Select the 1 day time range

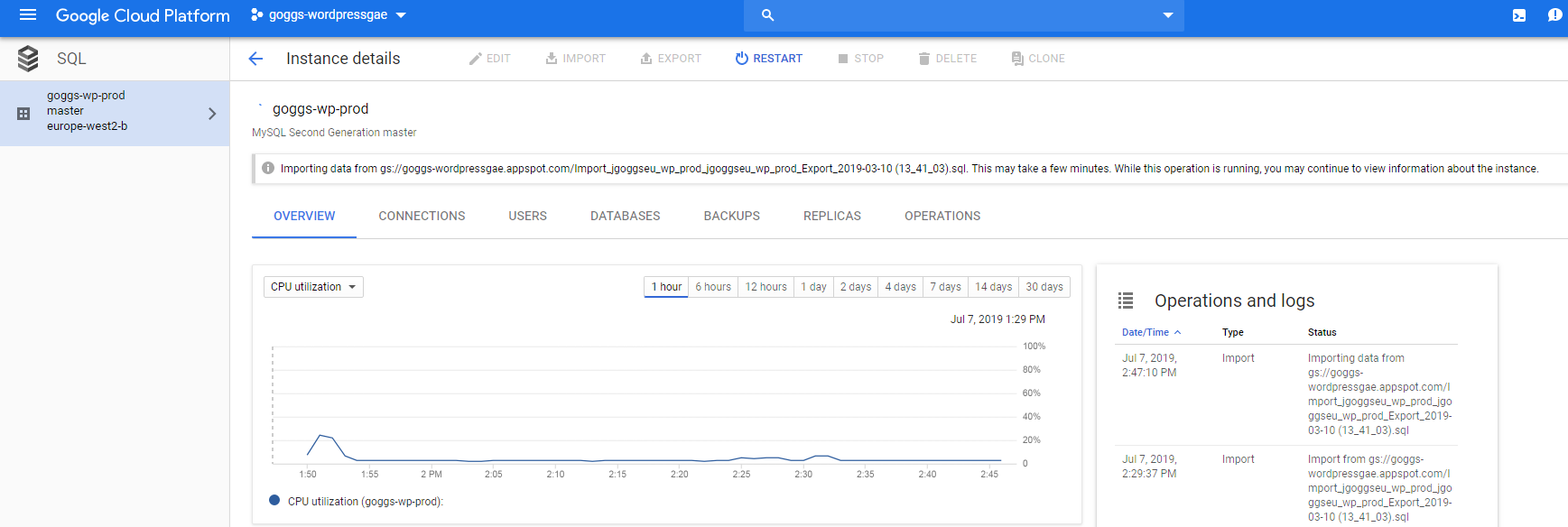pyautogui.click(x=813, y=287)
